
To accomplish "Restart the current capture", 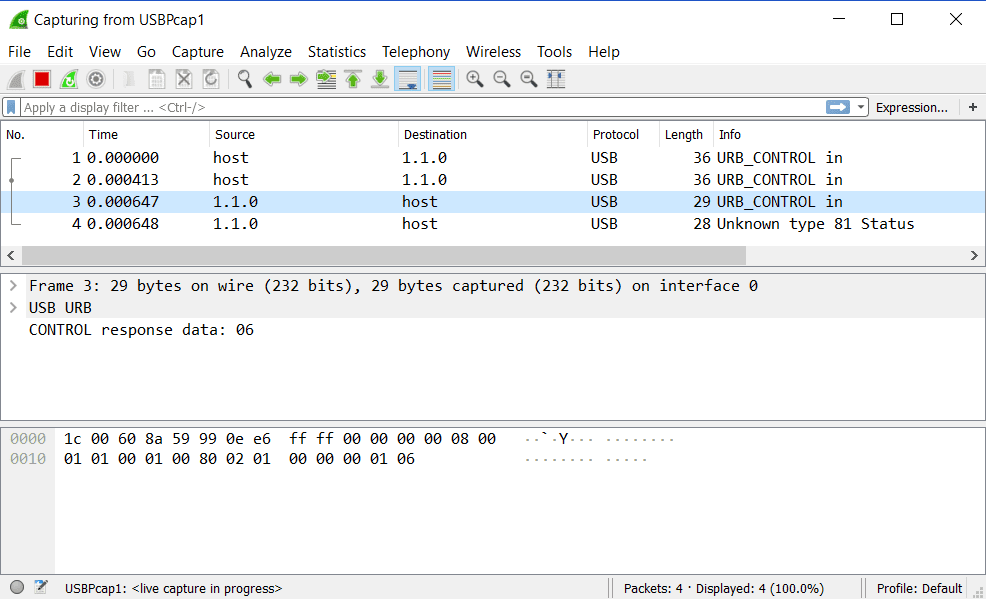I will tap(69, 79).
